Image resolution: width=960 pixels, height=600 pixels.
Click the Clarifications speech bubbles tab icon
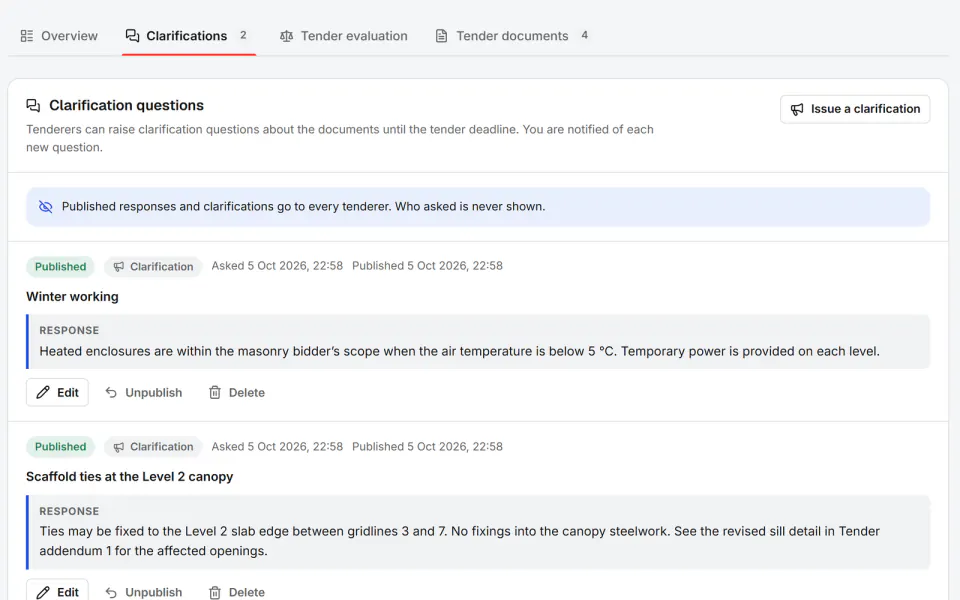click(132, 36)
